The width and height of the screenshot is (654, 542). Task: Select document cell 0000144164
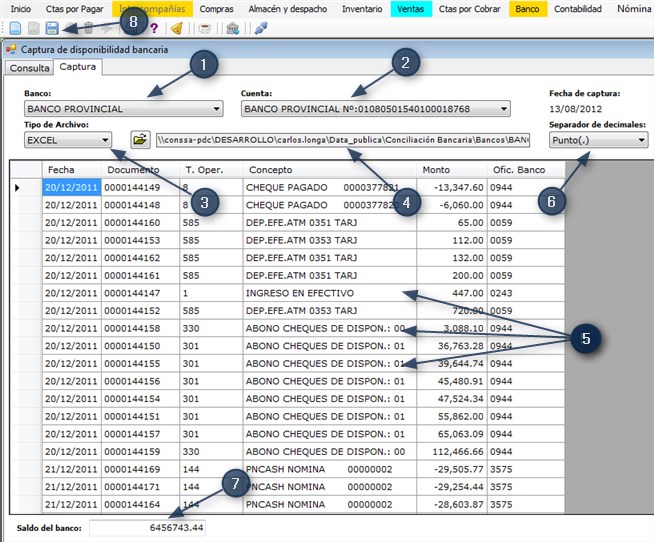coord(141,504)
